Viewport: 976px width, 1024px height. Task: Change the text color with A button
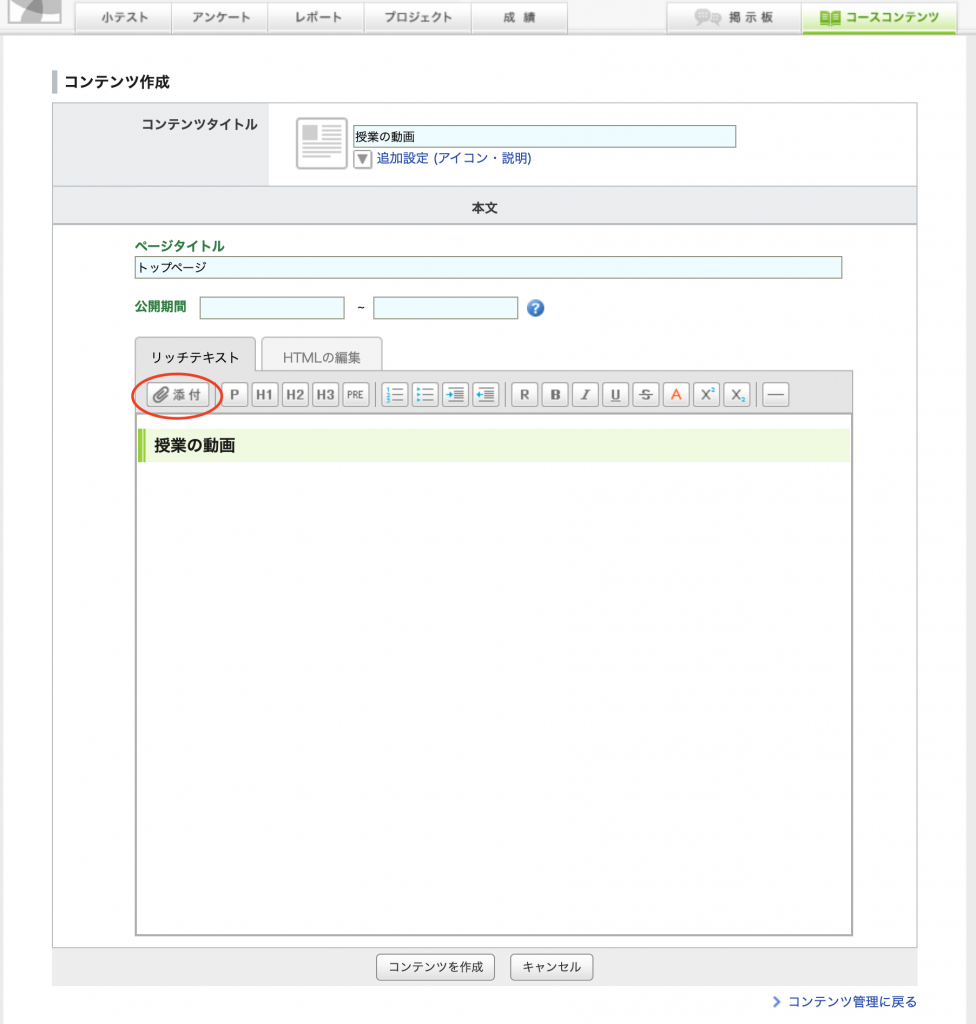coord(676,395)
